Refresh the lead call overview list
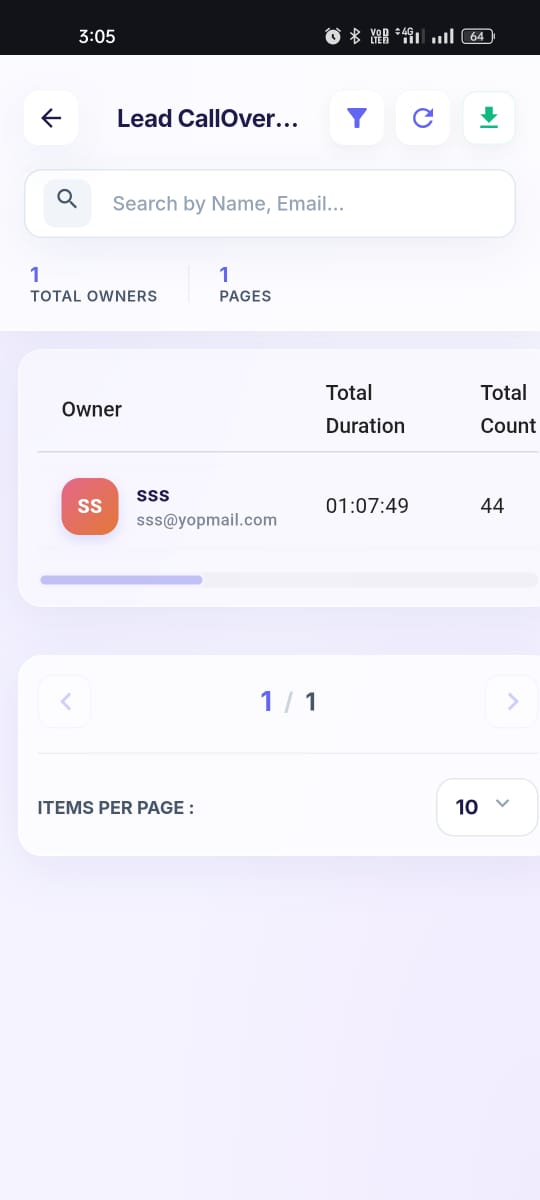 423,118
